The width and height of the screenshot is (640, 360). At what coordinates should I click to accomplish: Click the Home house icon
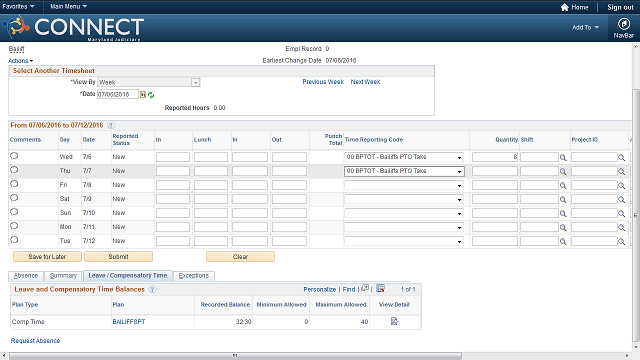564,7
